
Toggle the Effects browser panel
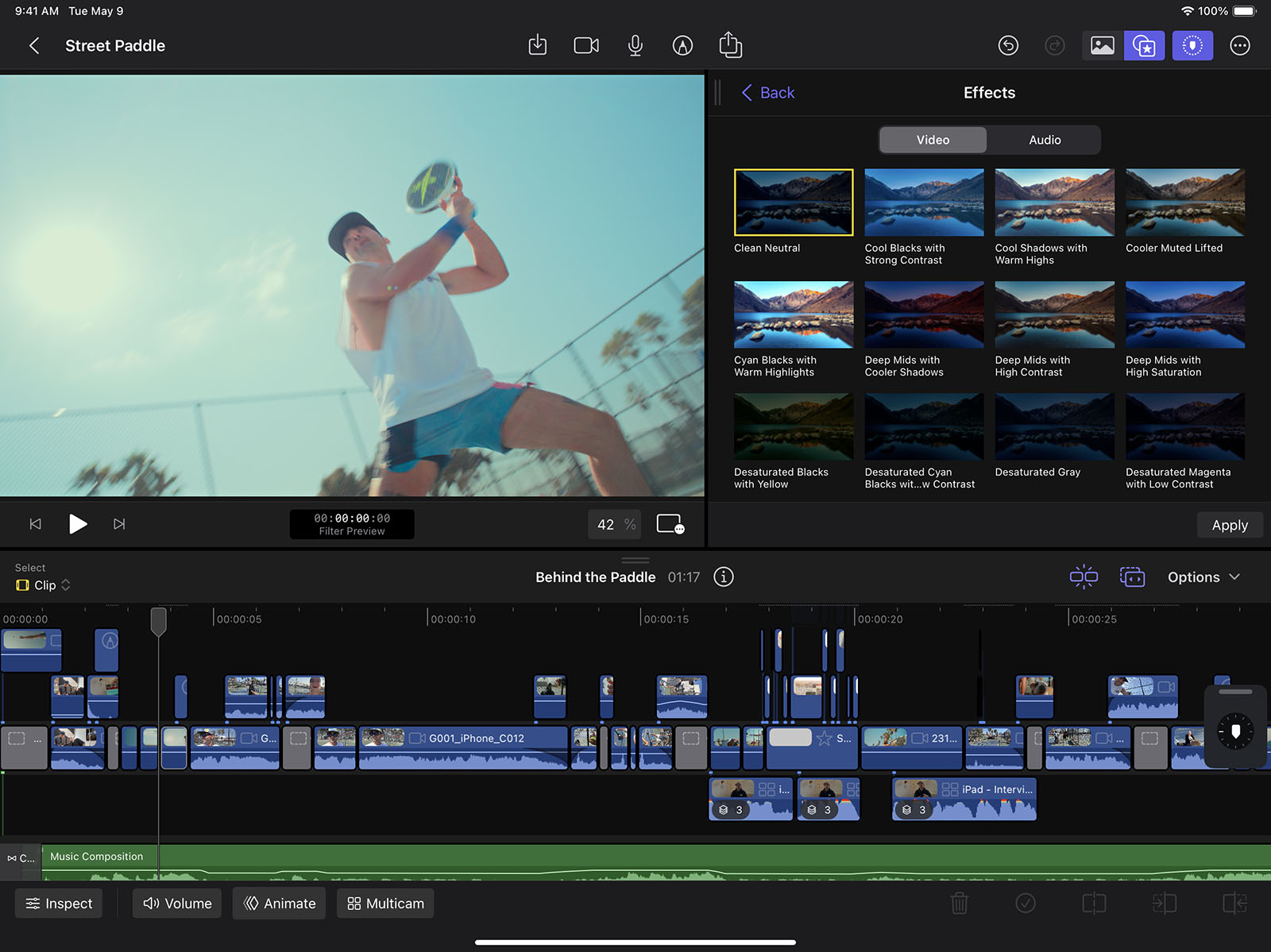1145,45
